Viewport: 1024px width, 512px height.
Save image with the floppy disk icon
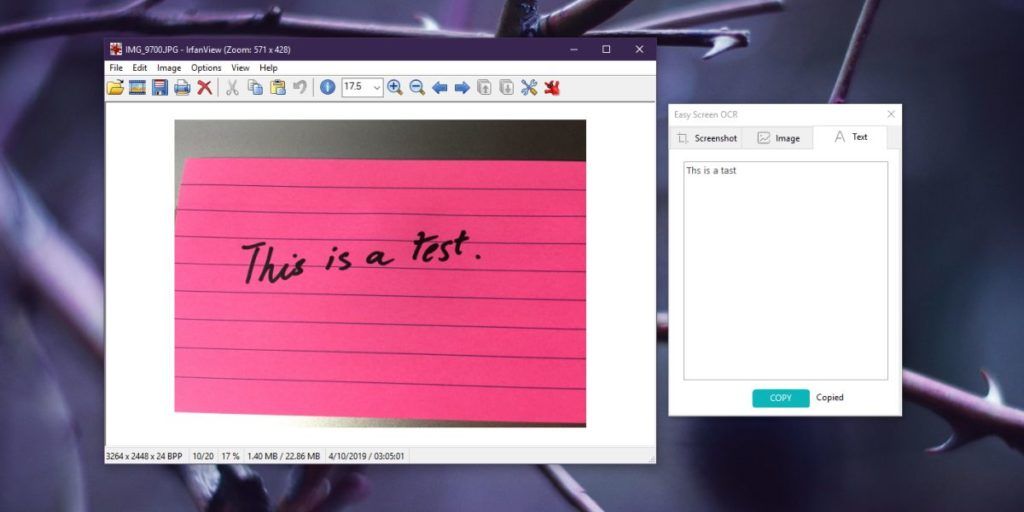tap(160, 88)
